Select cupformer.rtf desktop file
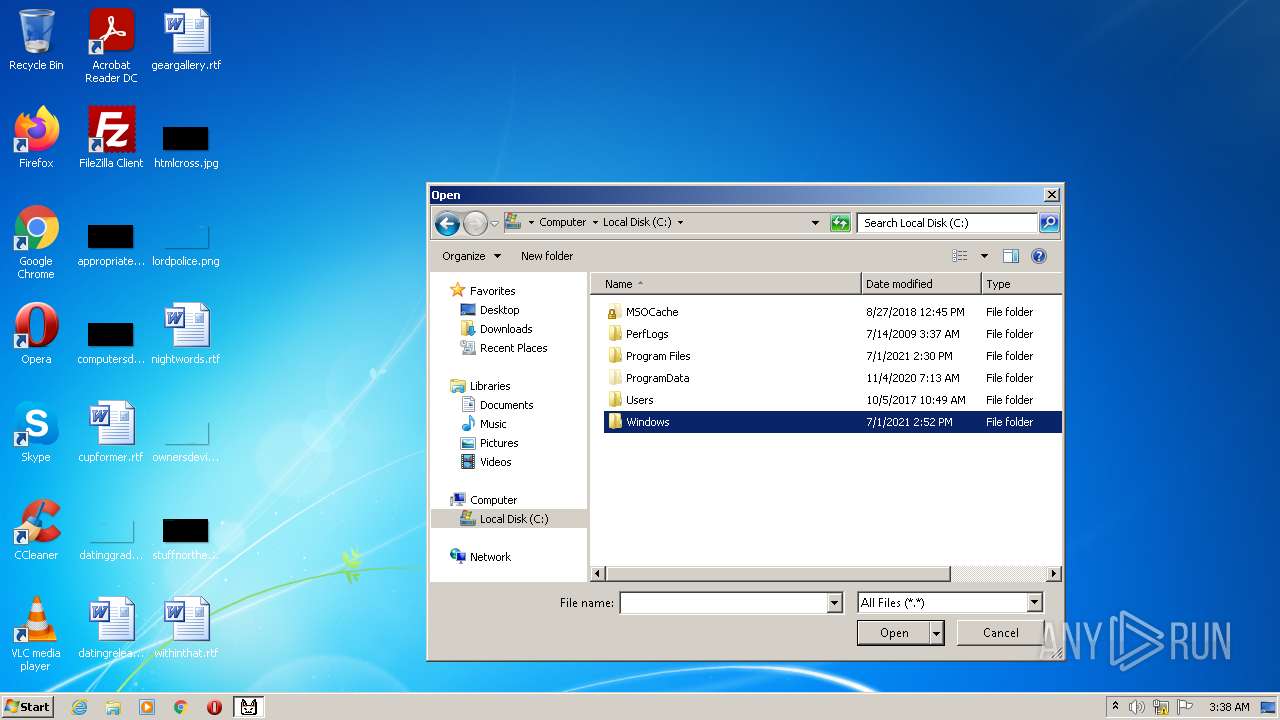Viewport: 1280px width, 720px height. 111,432
